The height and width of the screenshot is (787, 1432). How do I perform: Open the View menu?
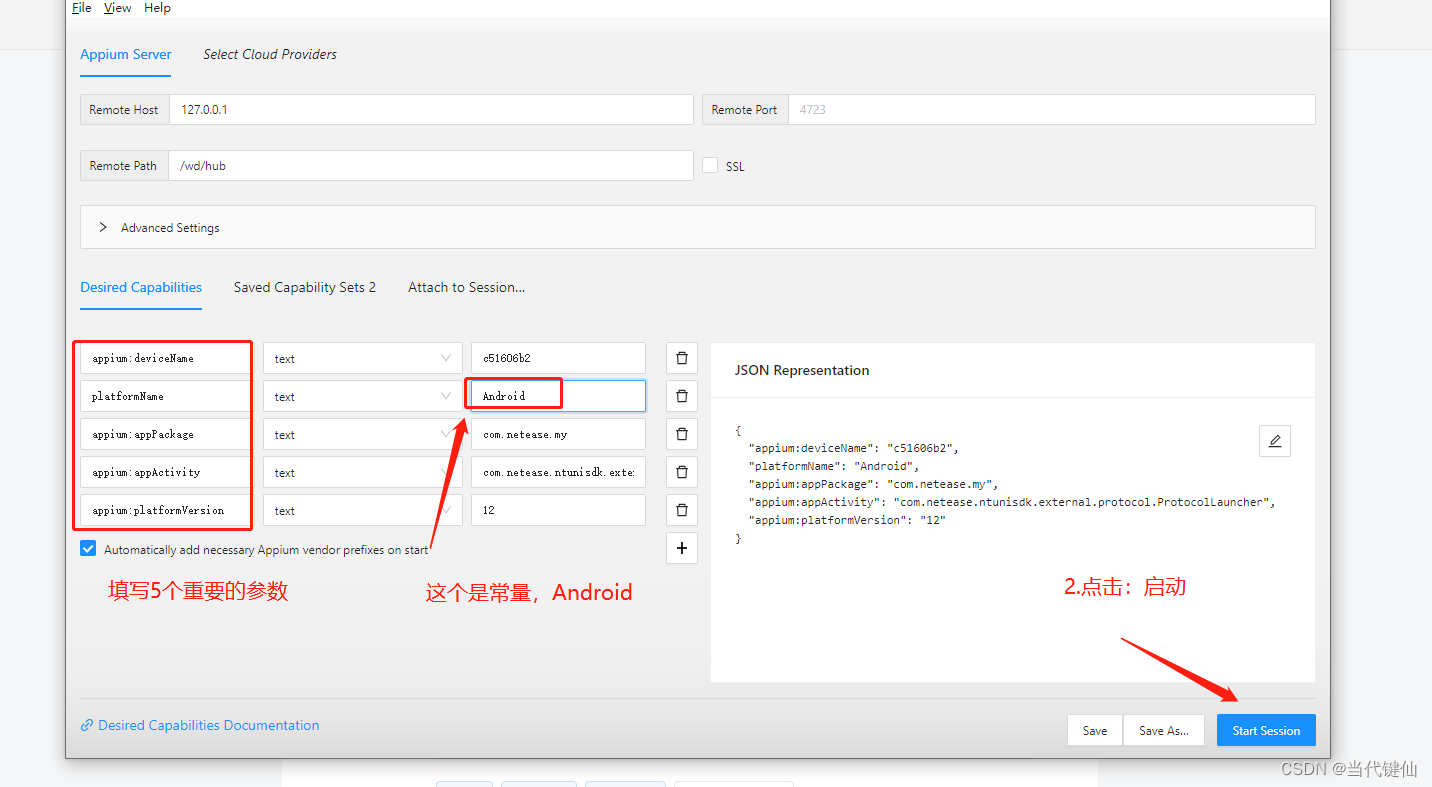pos(117,8)
